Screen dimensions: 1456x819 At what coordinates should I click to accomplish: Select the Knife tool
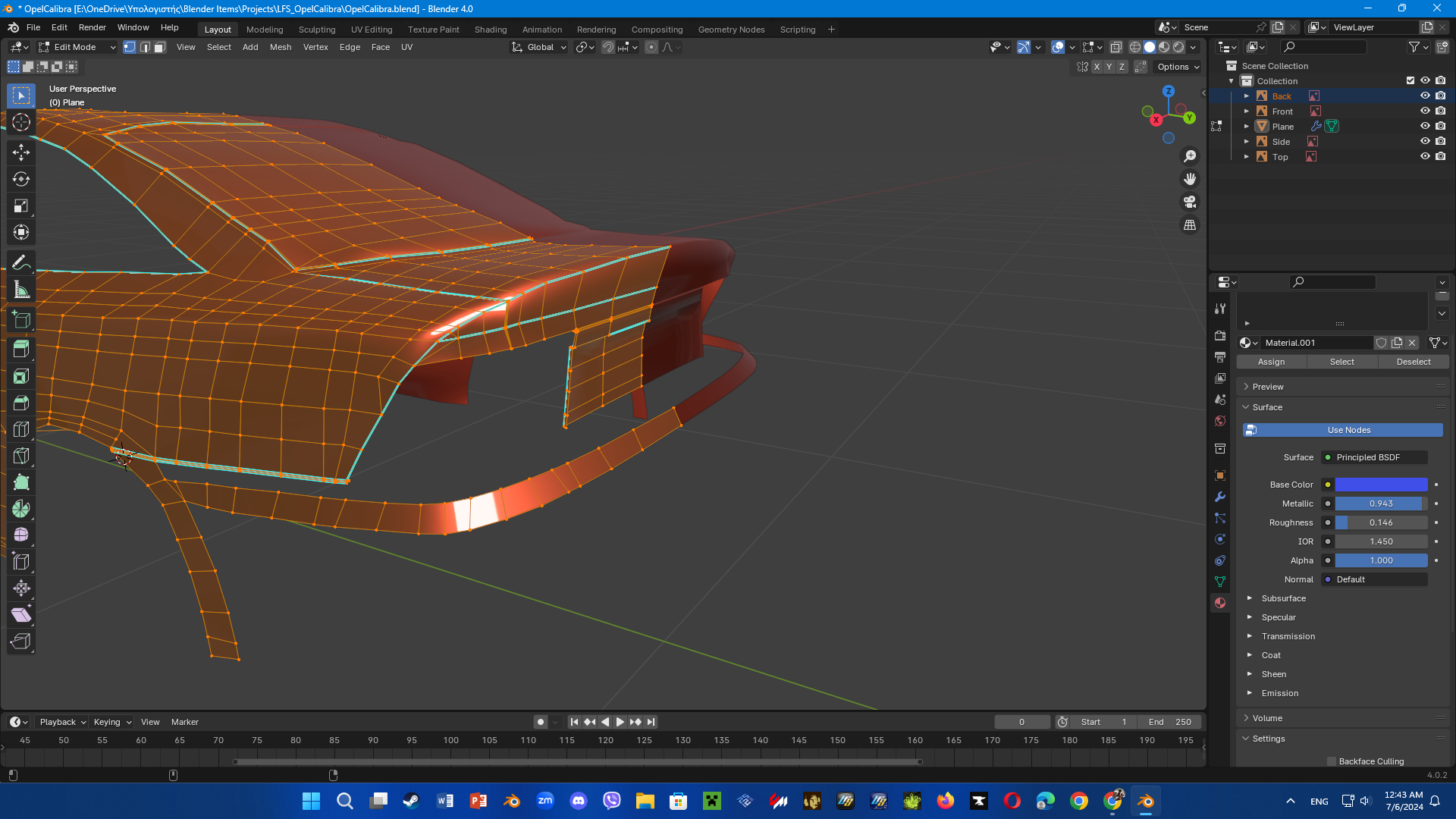pyautogui.click(x=21, y=456)
